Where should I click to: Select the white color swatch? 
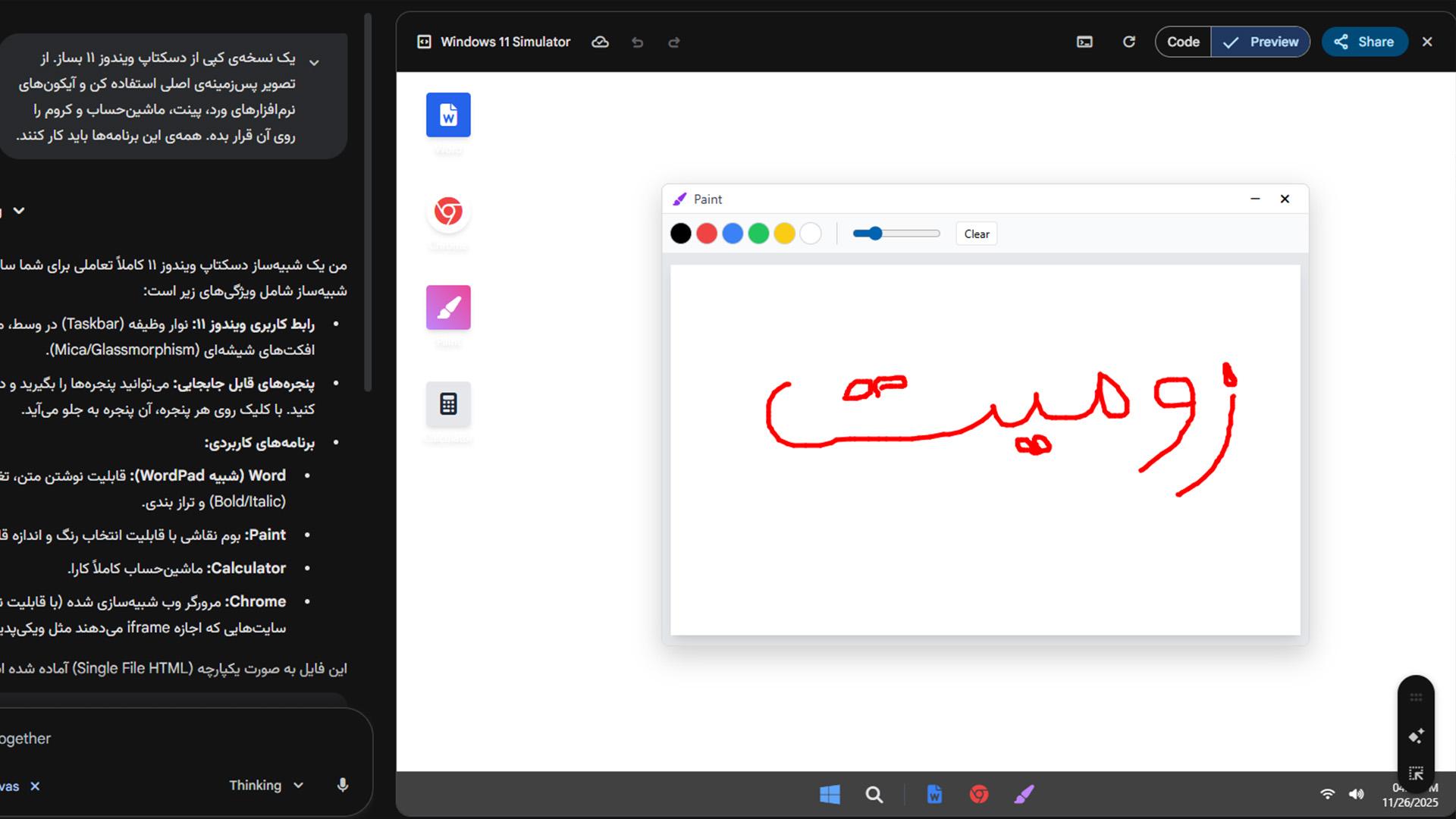click(x=811, y=234)
